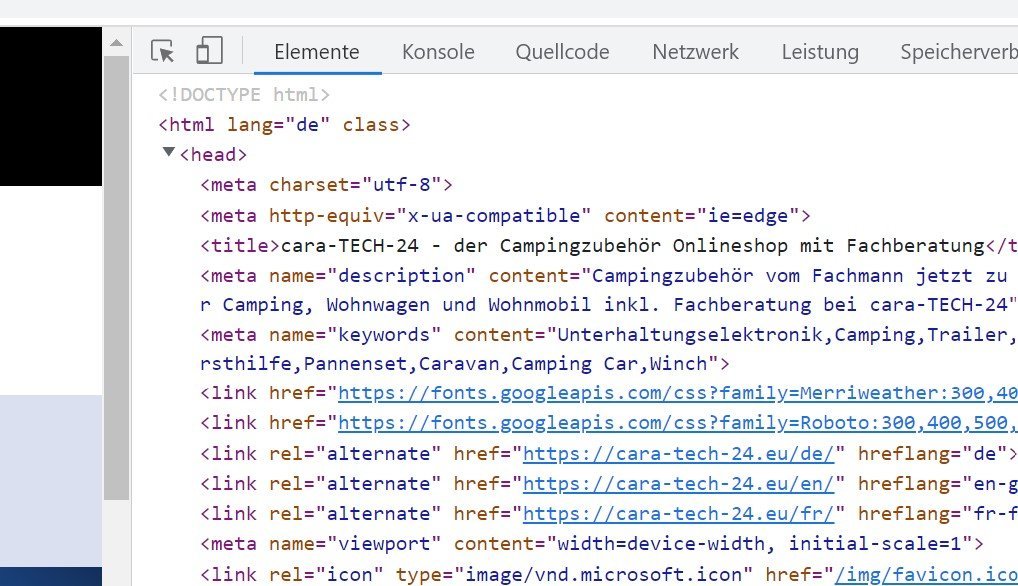Viewport: 1018px width, 586px height.
Task: Open the cara-tech-24.eu/fr/ link
Action: 678,513
